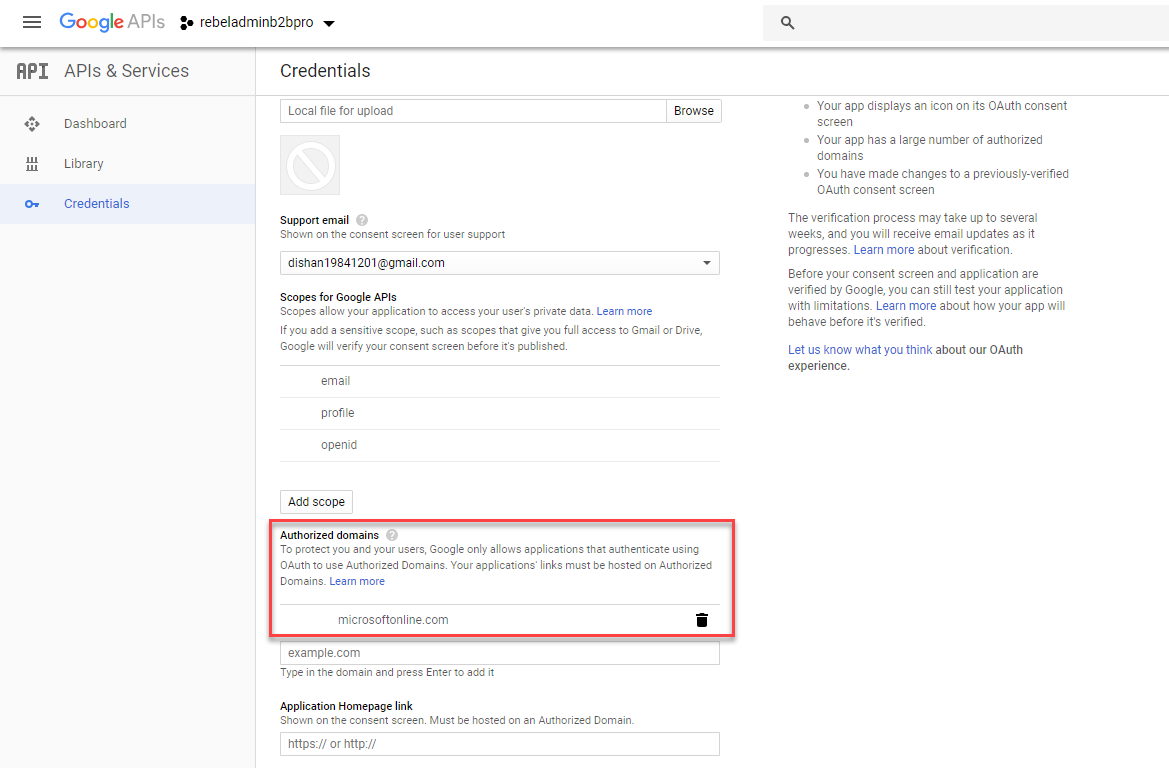Click Learn more under Authorized domains
Viewport: 1169px width, 768px height.
click(x=357, y=582)
